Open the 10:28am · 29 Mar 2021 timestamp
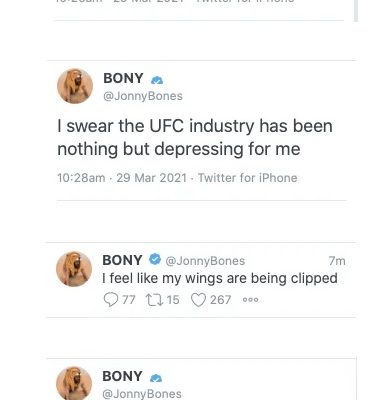Screen dimensions: 384x400 pos(122,178)
